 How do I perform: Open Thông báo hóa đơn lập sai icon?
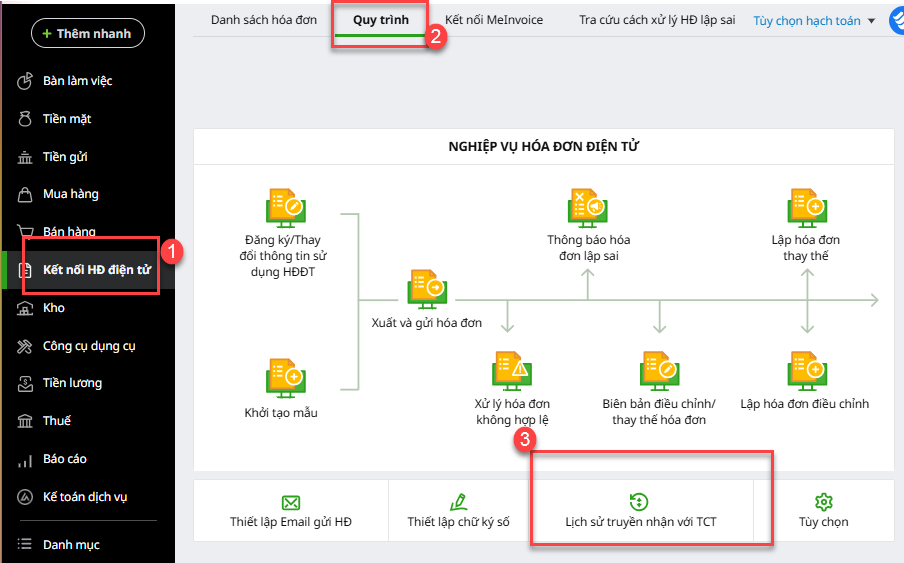tap(588, 208)
